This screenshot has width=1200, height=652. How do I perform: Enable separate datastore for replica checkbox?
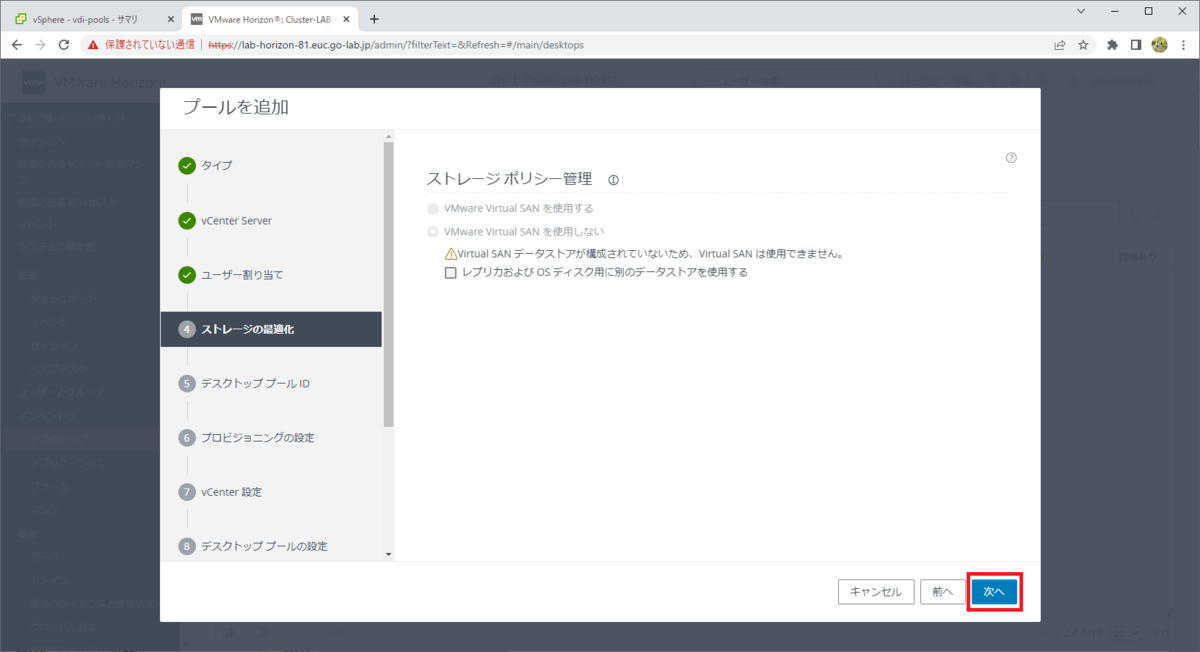pos(451,272)
